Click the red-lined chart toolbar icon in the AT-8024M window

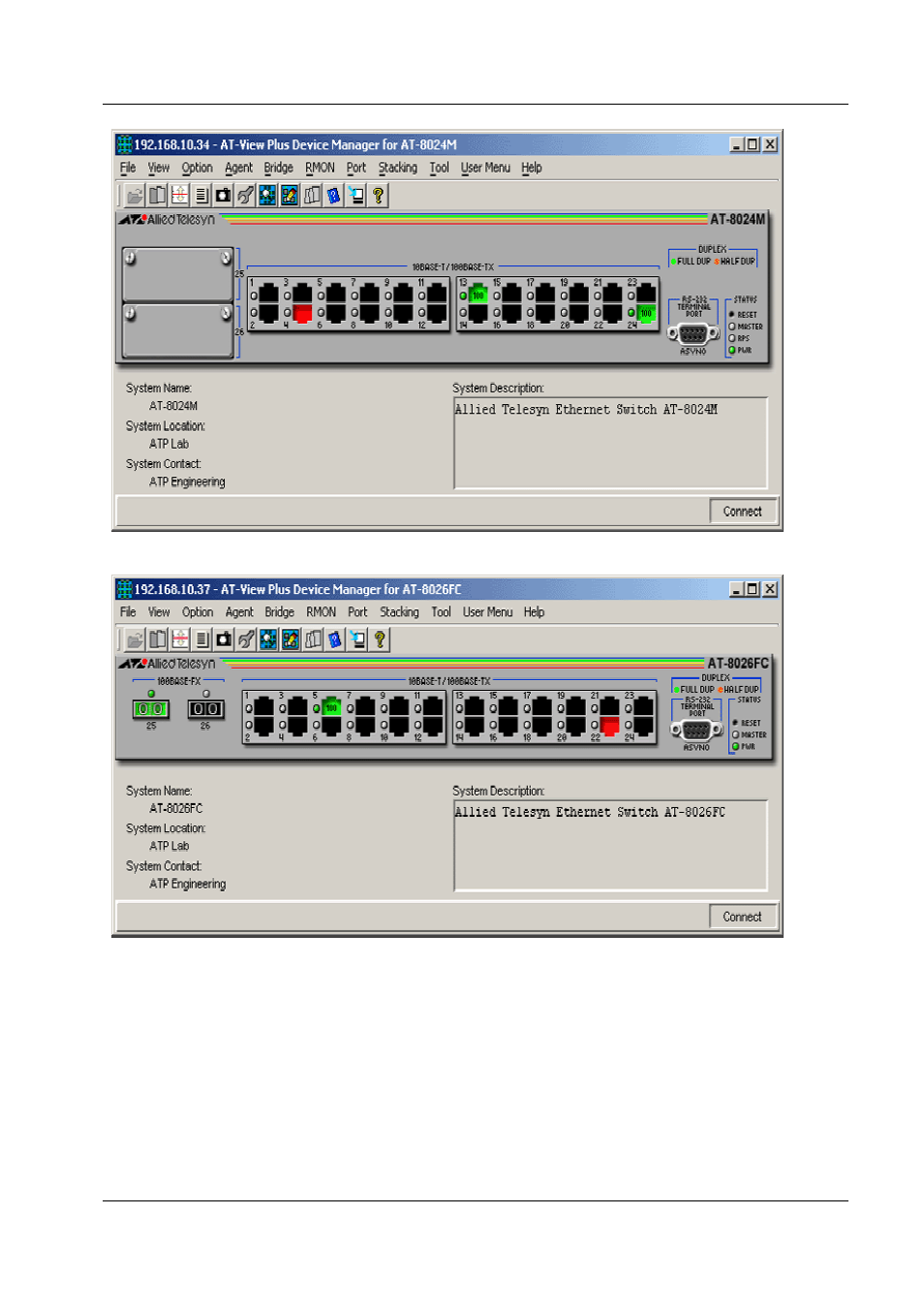coord(179,196)
